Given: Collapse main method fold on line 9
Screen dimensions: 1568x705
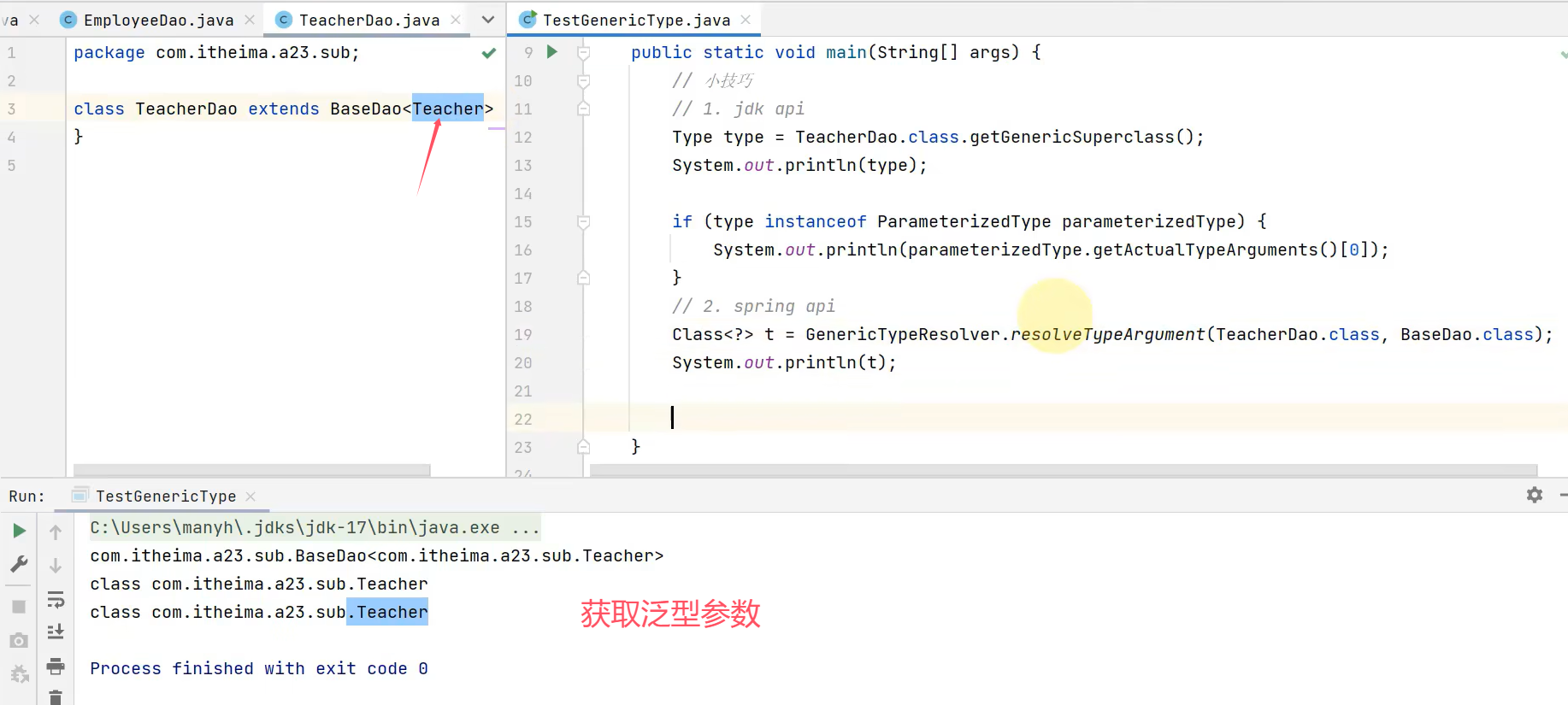Looking at the screenshot, I should tap(584, 53).
